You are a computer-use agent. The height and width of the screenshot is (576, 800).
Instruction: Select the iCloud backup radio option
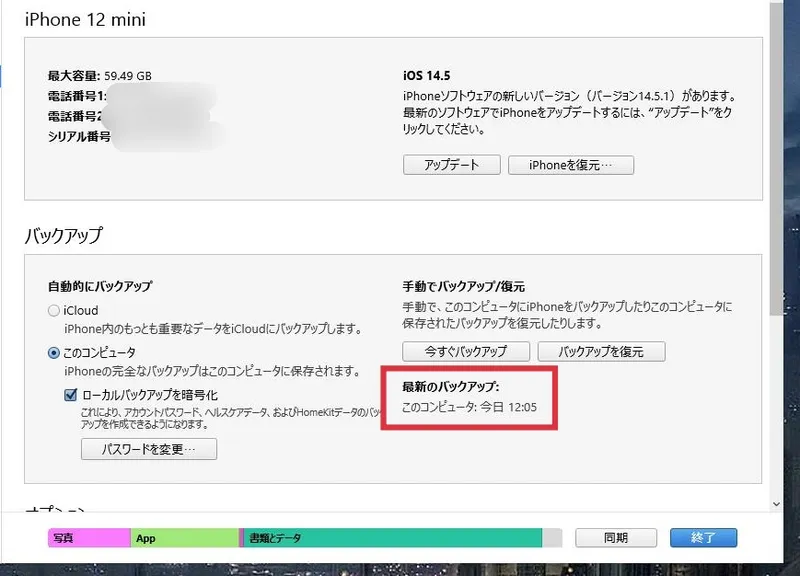(55, 311)
